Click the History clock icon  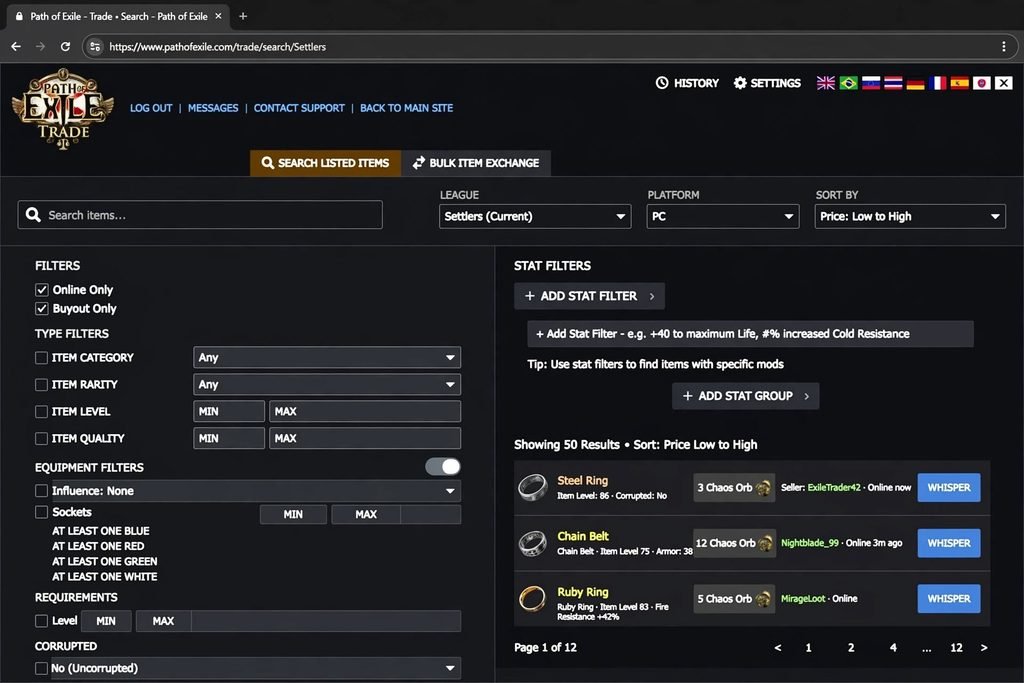[662, 83]
